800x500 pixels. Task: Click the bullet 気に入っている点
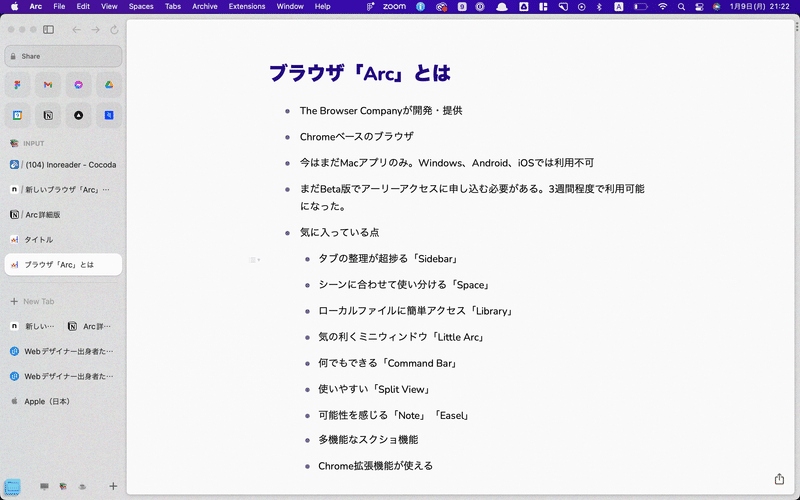[339, 233]
